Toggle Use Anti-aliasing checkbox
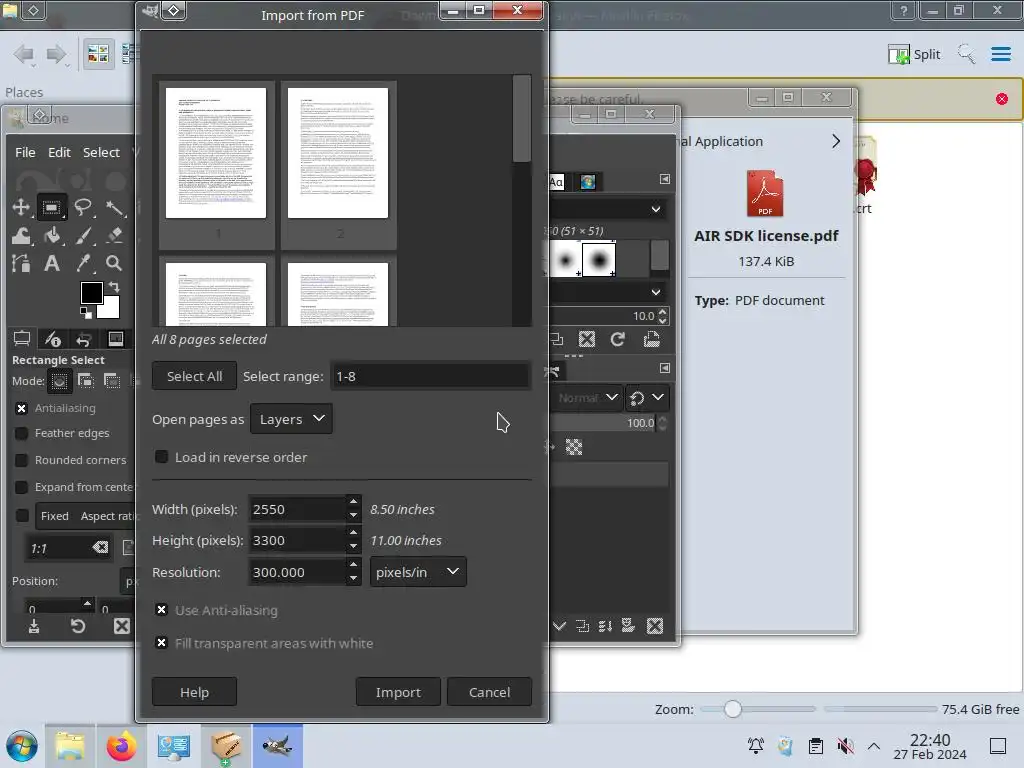The image size is (1024, 768). (161, 610)
